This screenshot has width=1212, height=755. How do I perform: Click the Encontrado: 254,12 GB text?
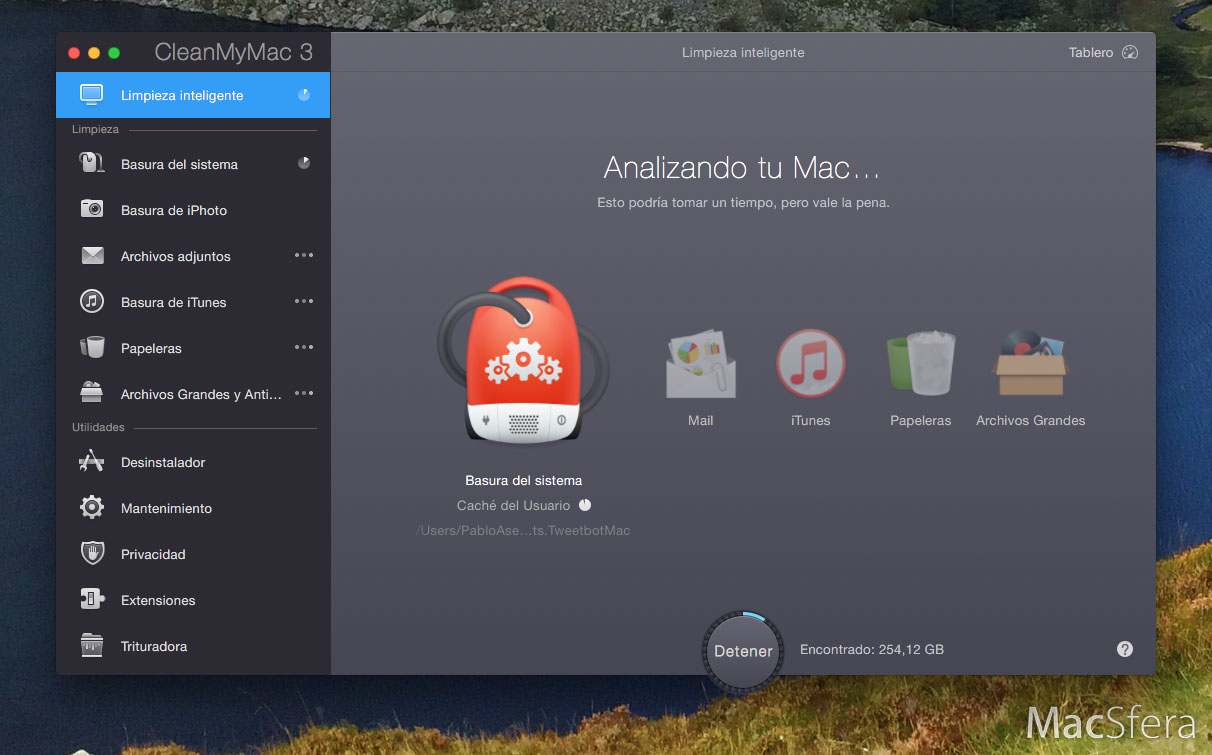tap(872, 650)
